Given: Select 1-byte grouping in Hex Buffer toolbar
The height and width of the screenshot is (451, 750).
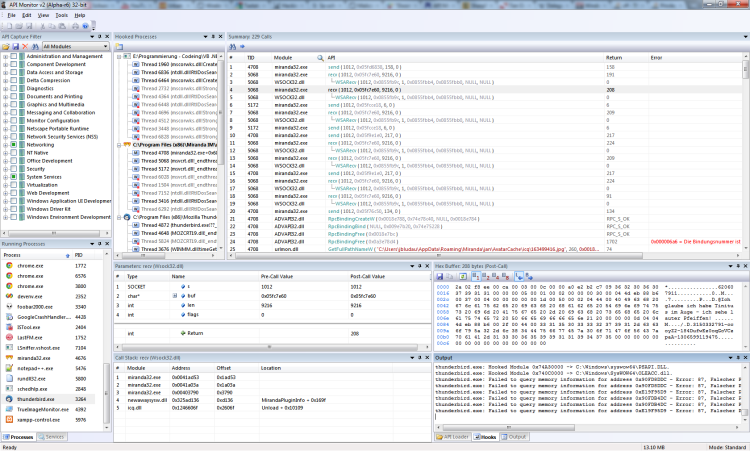Looking at the screenshot, I should (476, 276).
